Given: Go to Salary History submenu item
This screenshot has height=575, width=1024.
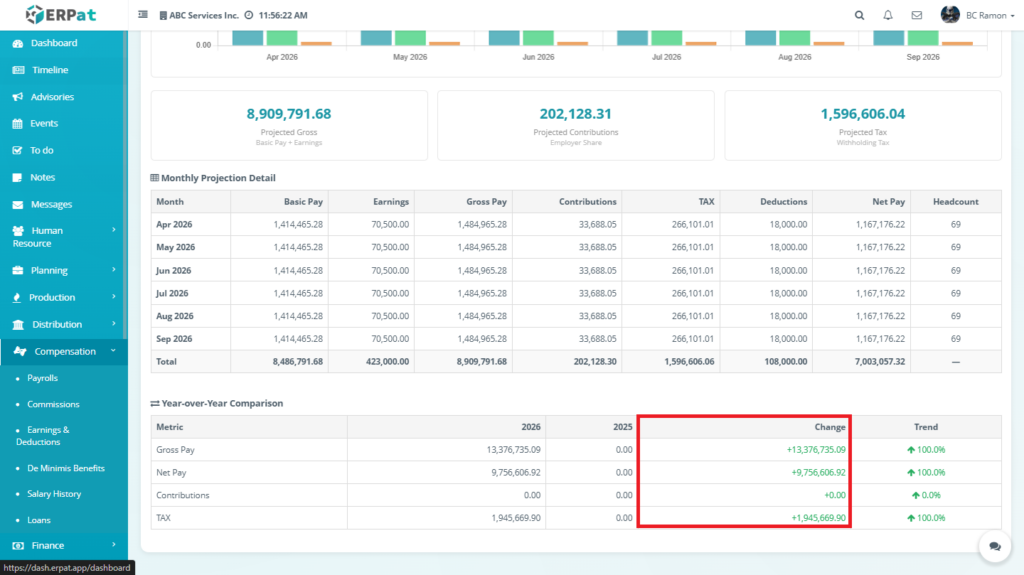Looking at the screenshot, I should click(x=54, y=494).
